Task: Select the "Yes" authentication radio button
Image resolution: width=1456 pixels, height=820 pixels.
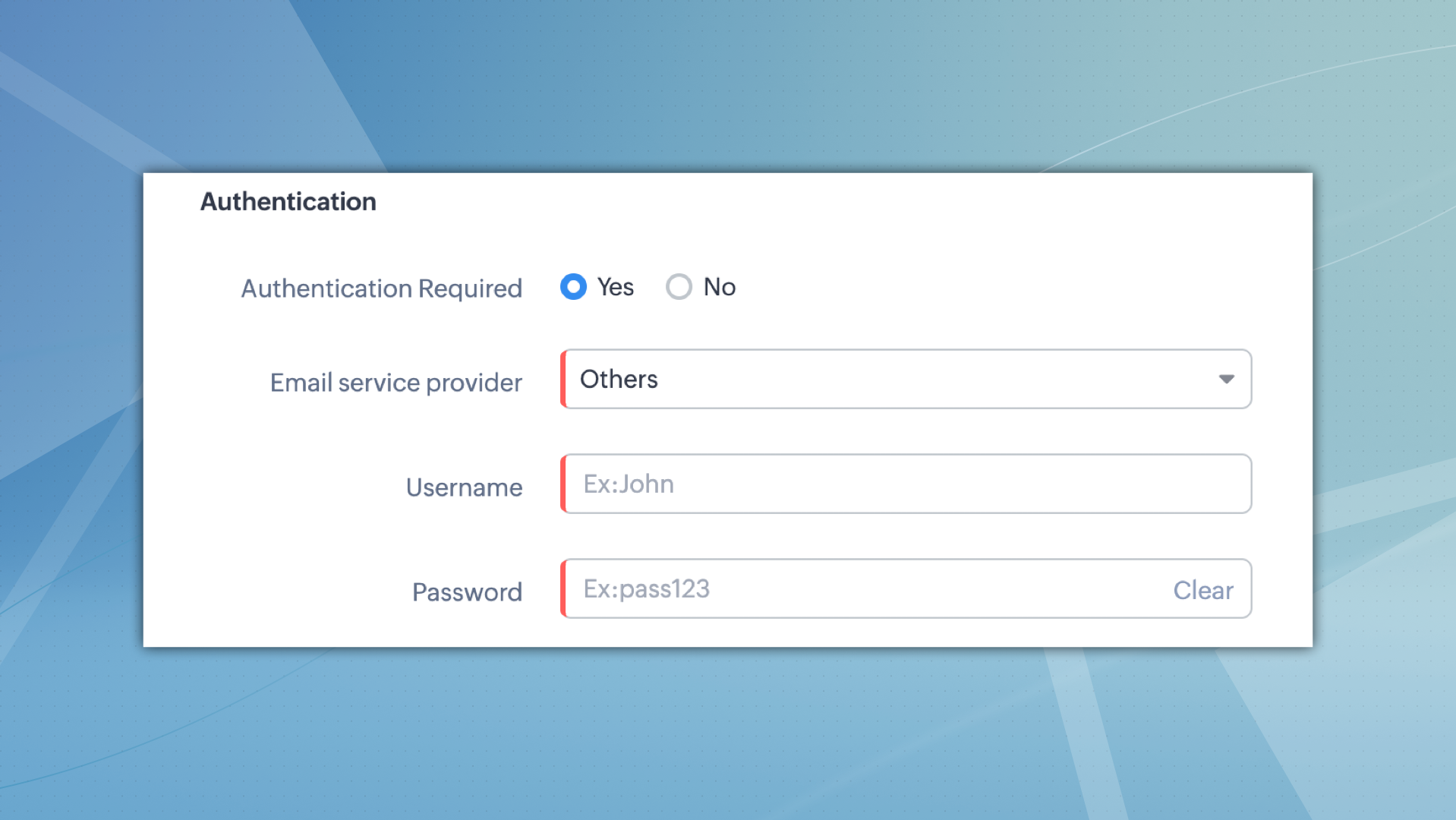Action: pos(573,287)
